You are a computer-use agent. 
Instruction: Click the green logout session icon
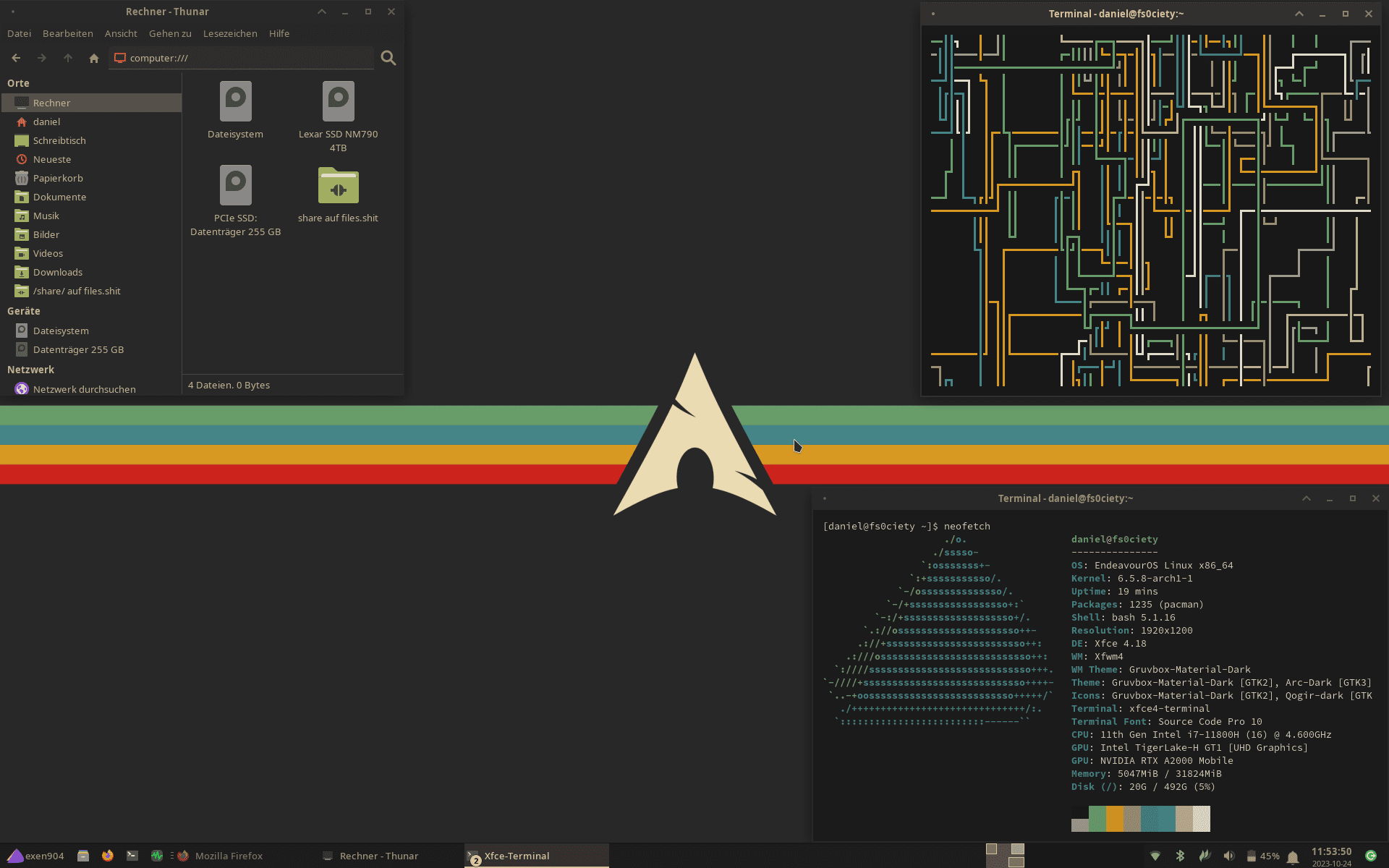1371,856
